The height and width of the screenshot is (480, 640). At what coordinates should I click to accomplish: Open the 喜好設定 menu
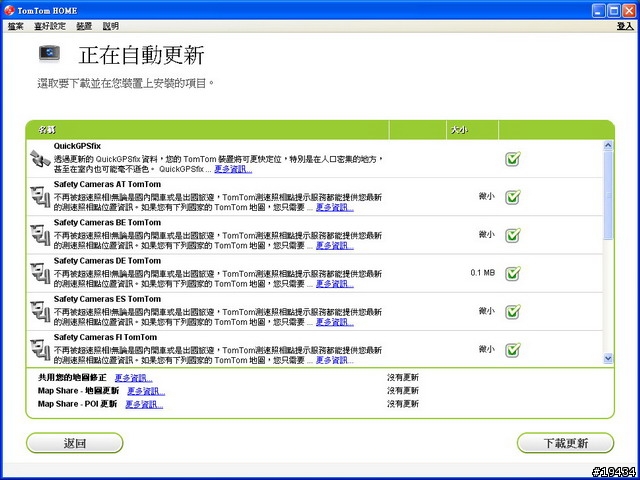[50, 26]
